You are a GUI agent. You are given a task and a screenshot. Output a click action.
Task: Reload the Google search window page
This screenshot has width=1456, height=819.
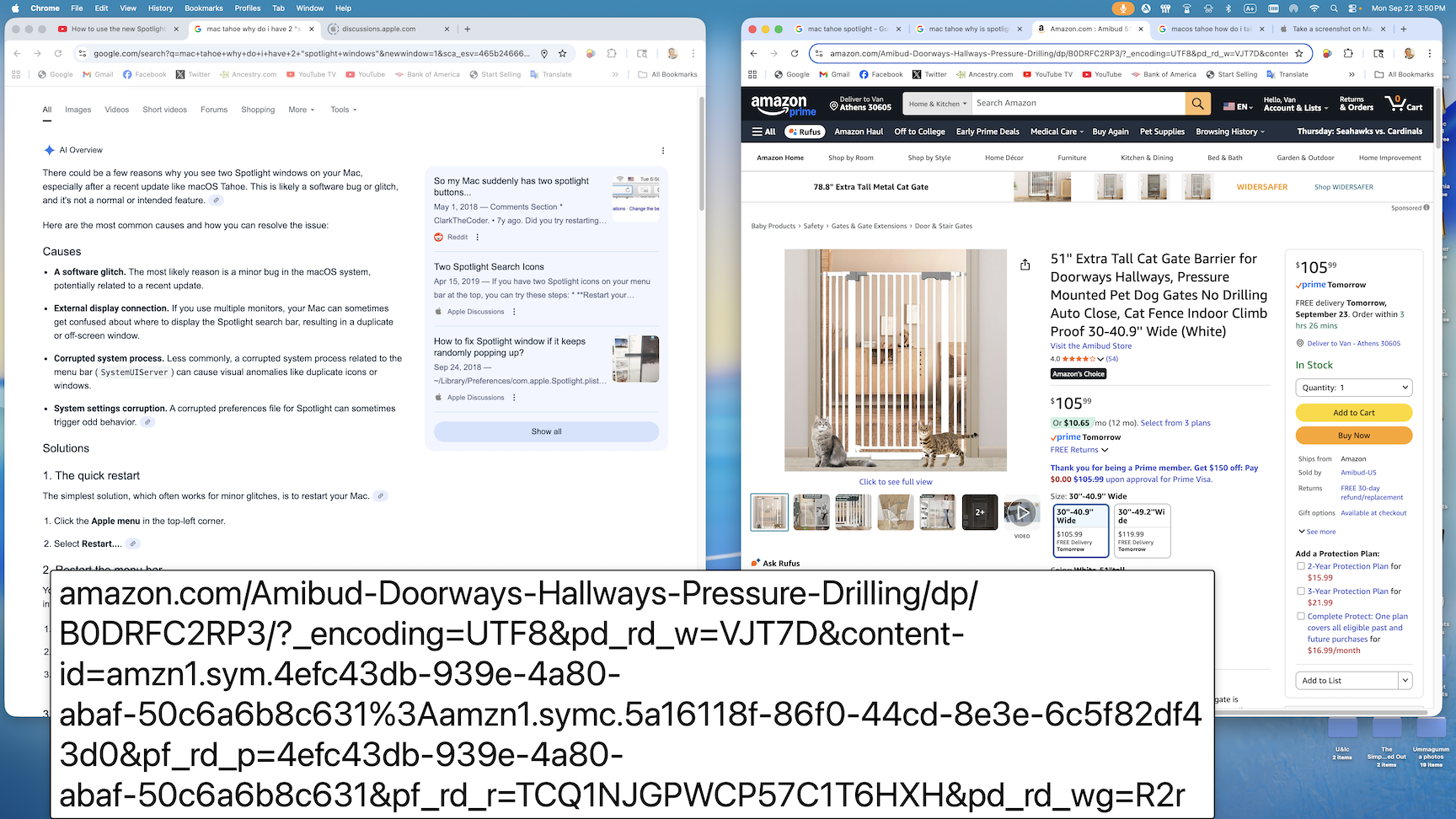tap(58, 53)
